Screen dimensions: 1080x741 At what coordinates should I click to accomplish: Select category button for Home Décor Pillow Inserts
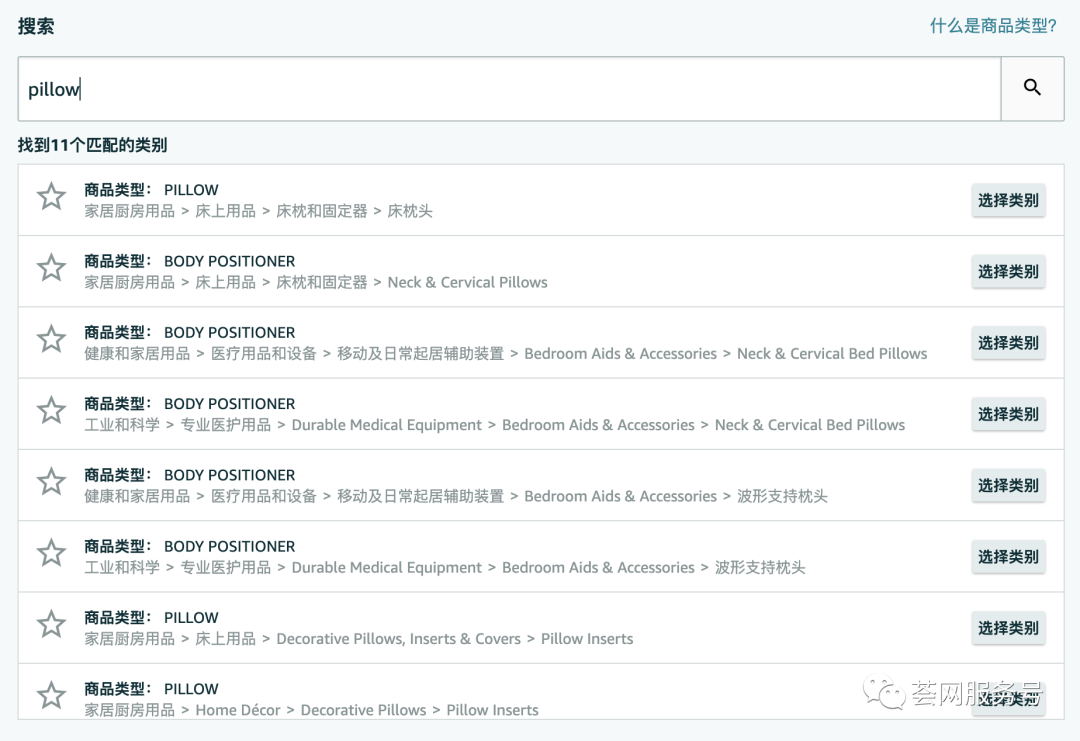click(1008, 699)
